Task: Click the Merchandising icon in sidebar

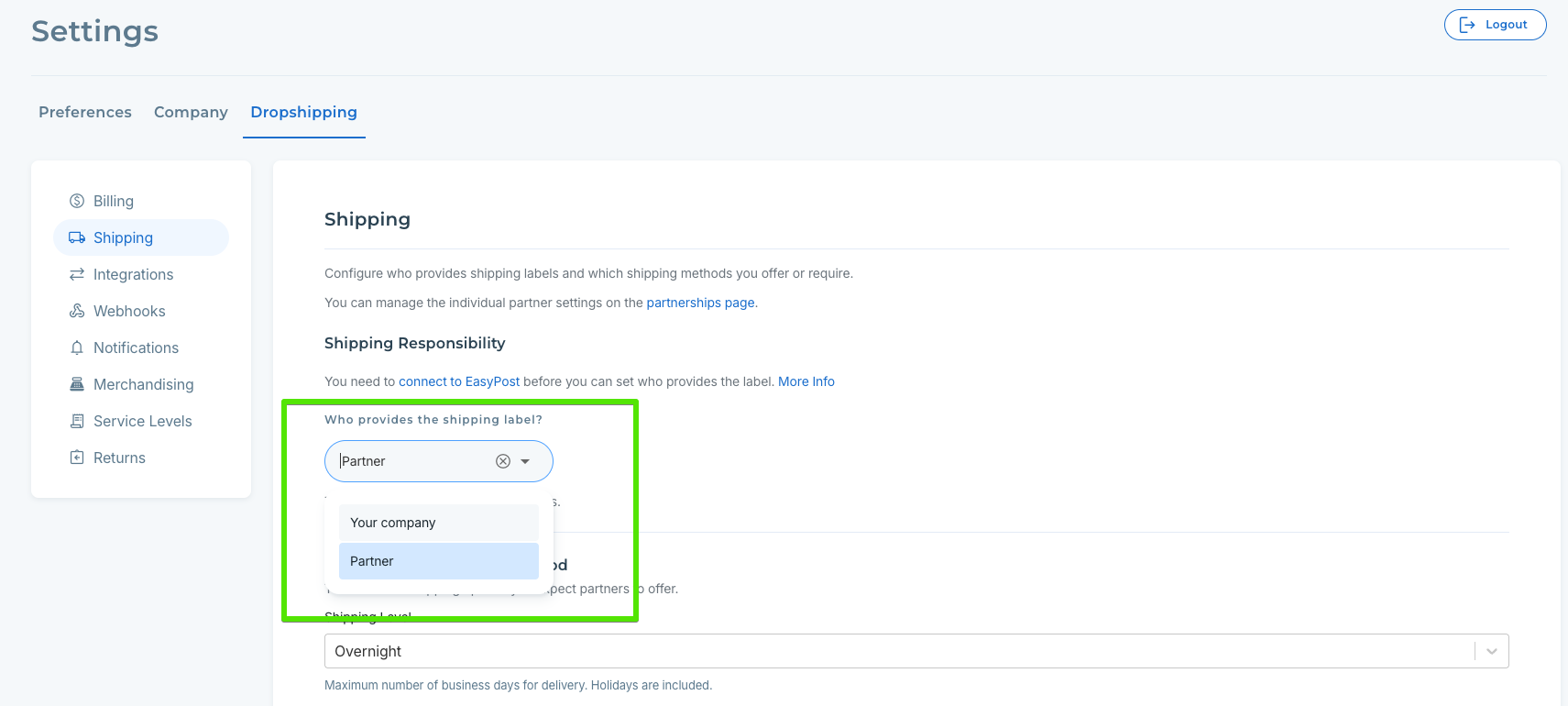Action: 77,384
